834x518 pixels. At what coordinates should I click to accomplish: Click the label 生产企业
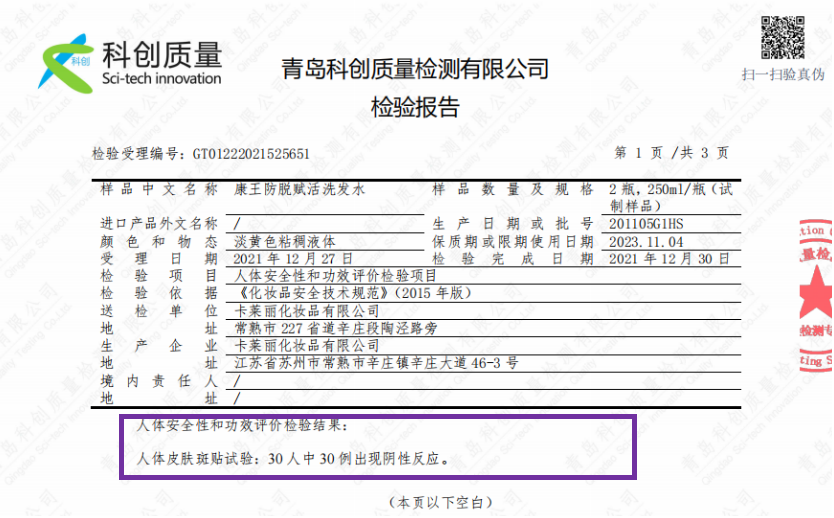click(159, 346)
